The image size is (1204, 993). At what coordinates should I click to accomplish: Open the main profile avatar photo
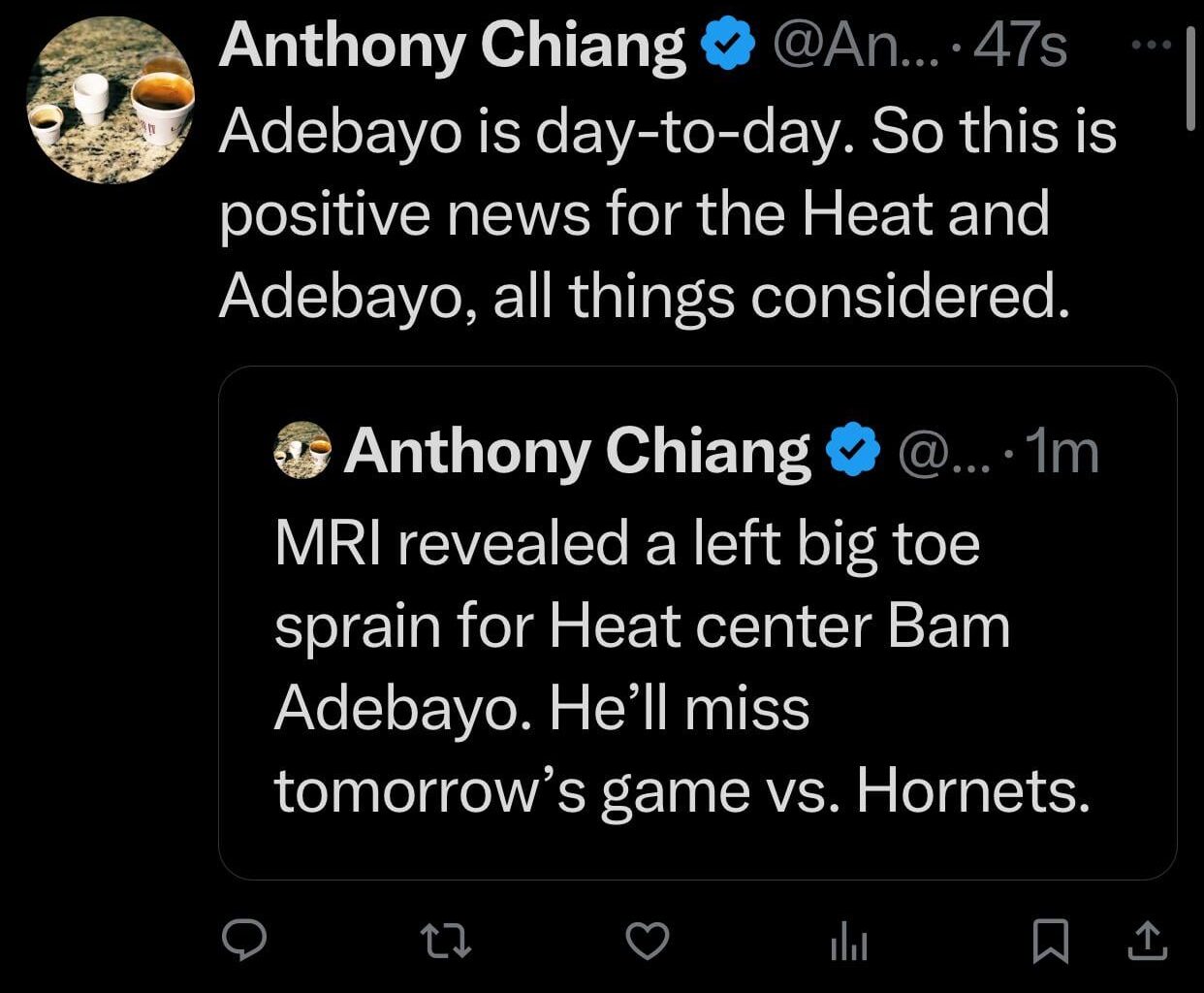[x=110, y=102]
